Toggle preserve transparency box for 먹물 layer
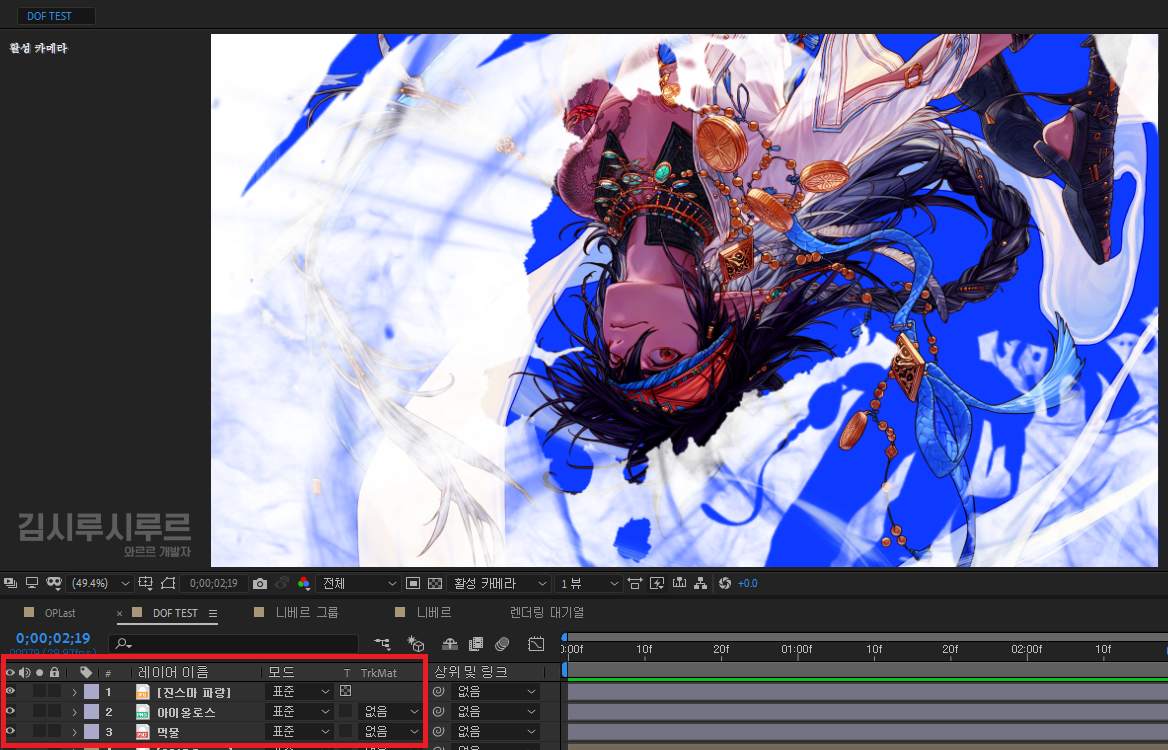Viewport: 1168px width, 750px height. (x=346, y=732)
